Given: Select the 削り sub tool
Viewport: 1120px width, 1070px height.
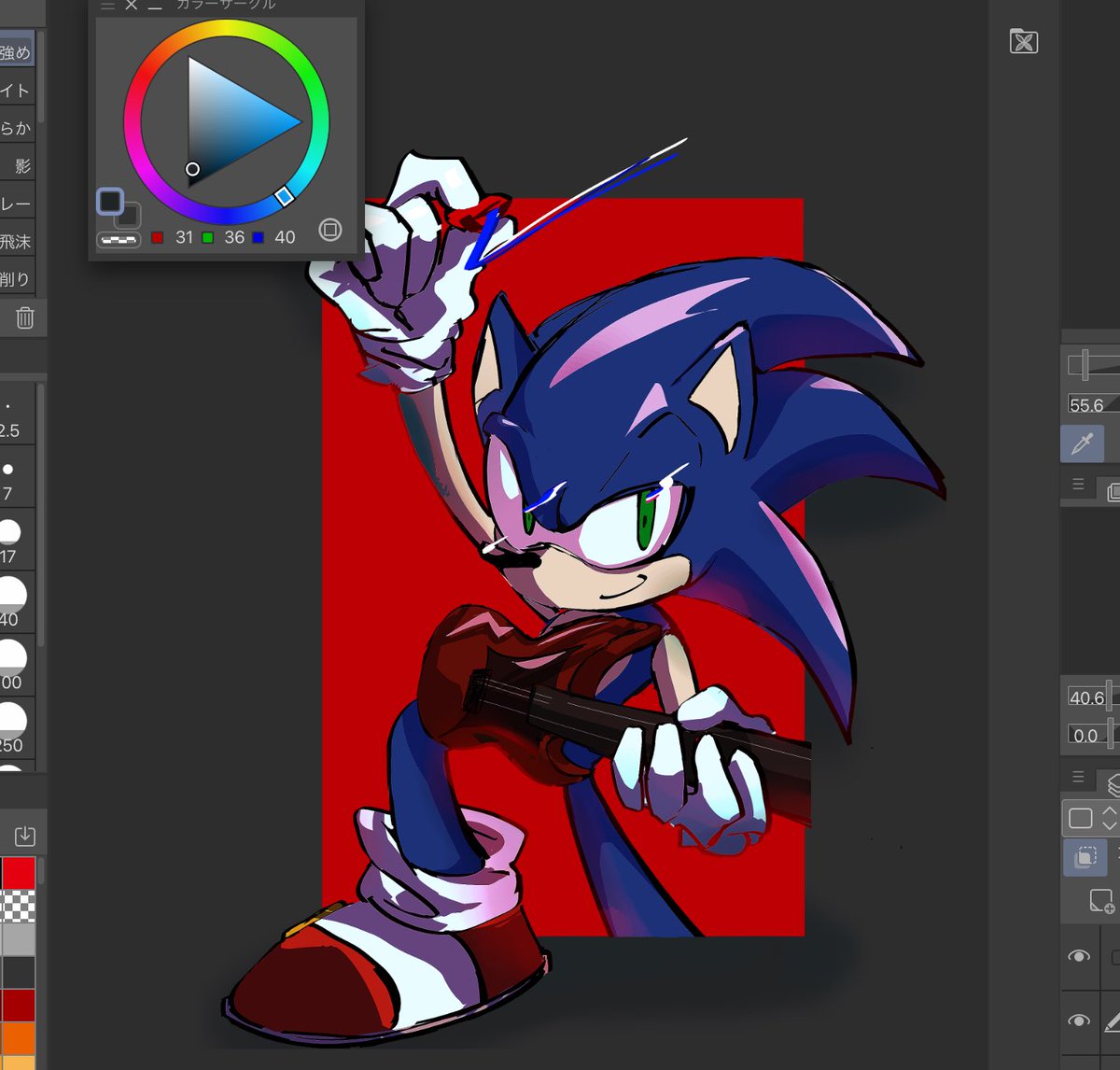Looking at the screenshot, I should click(x=18, y=278).
